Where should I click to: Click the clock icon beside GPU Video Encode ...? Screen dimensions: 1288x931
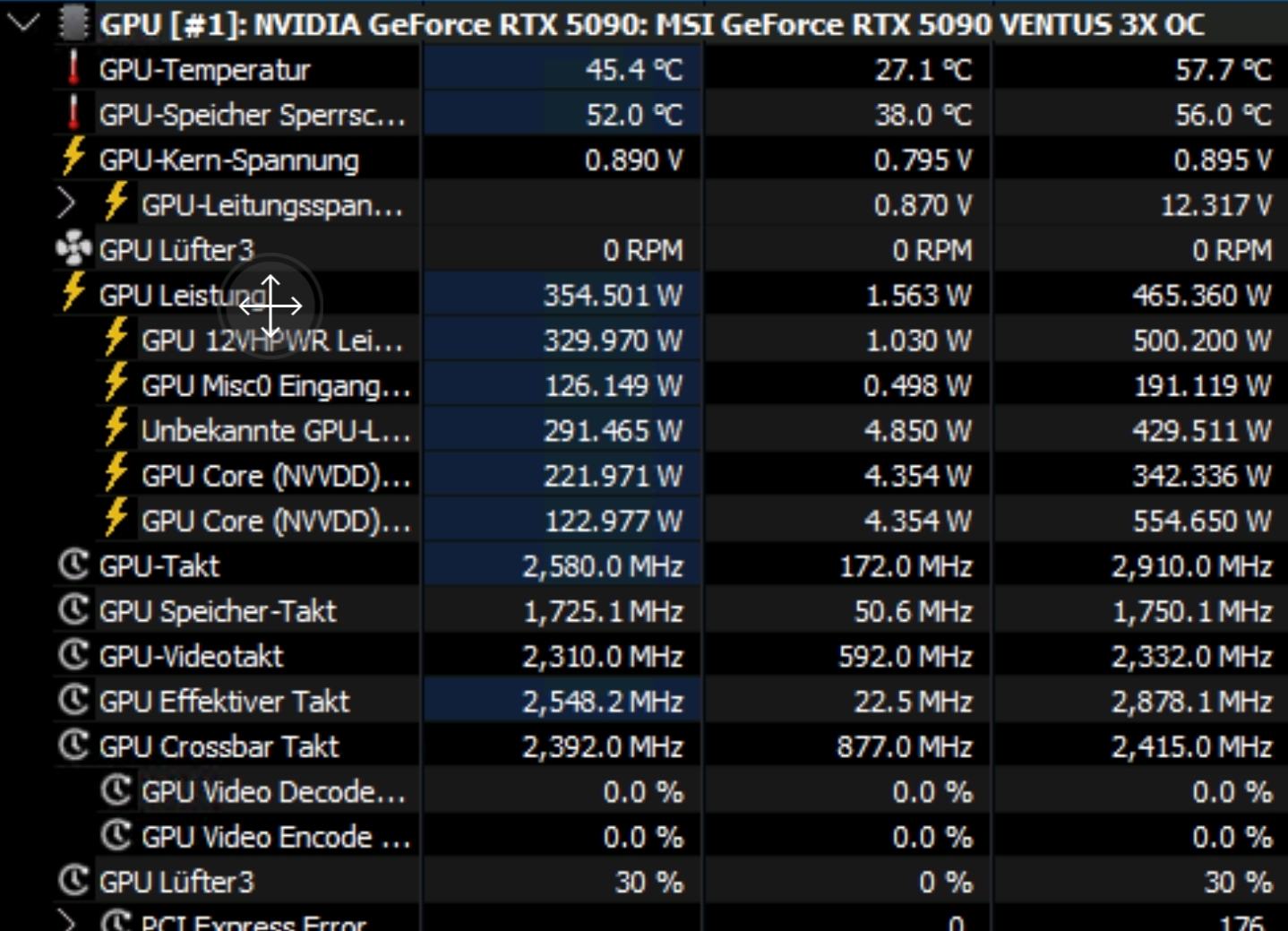[116, 835]
